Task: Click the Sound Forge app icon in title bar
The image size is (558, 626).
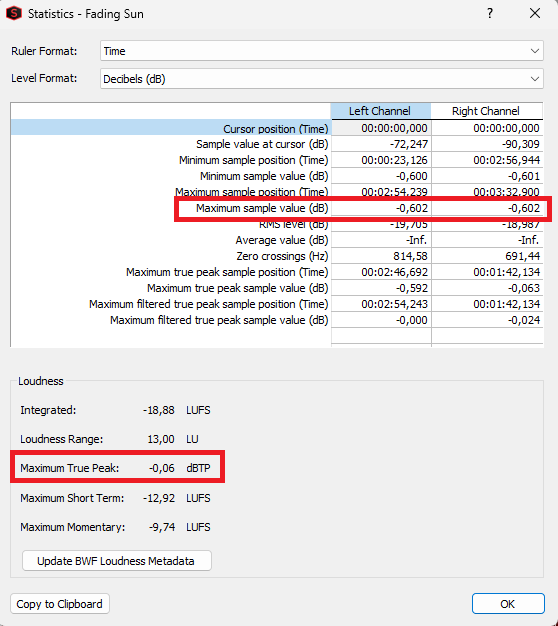Action: click(x=14, y=13)
